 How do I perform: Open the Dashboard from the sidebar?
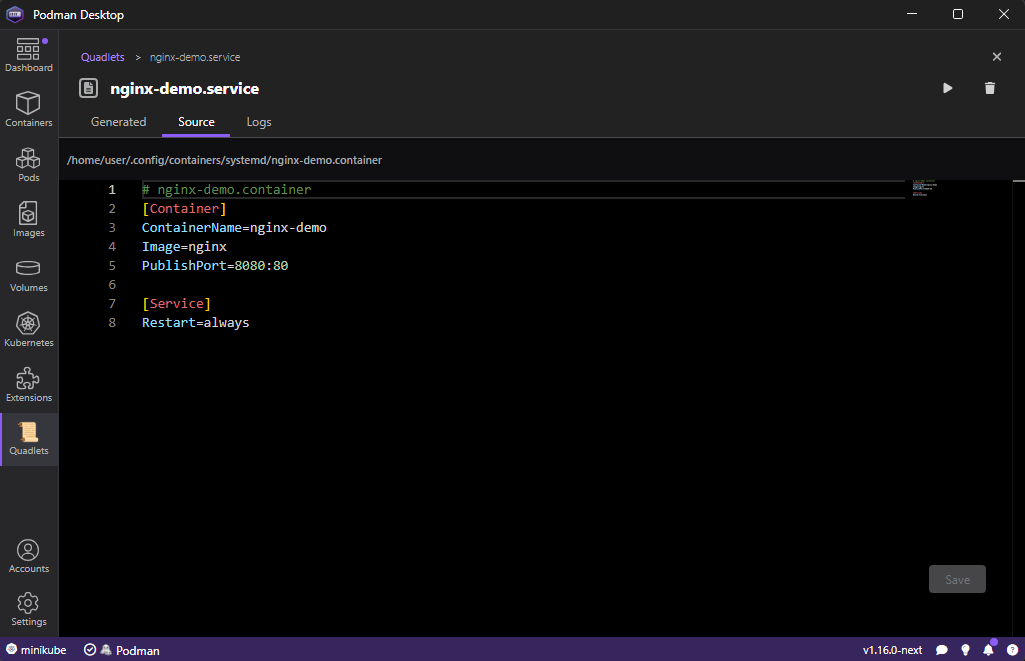(28, 56)
